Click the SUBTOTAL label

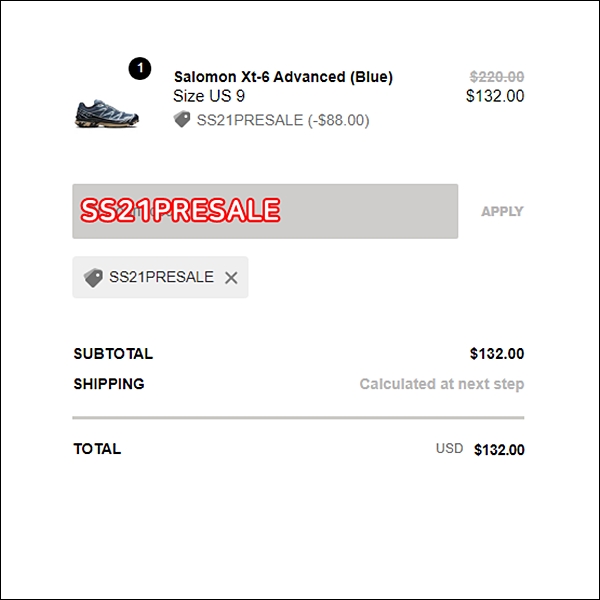click(113, 354)
